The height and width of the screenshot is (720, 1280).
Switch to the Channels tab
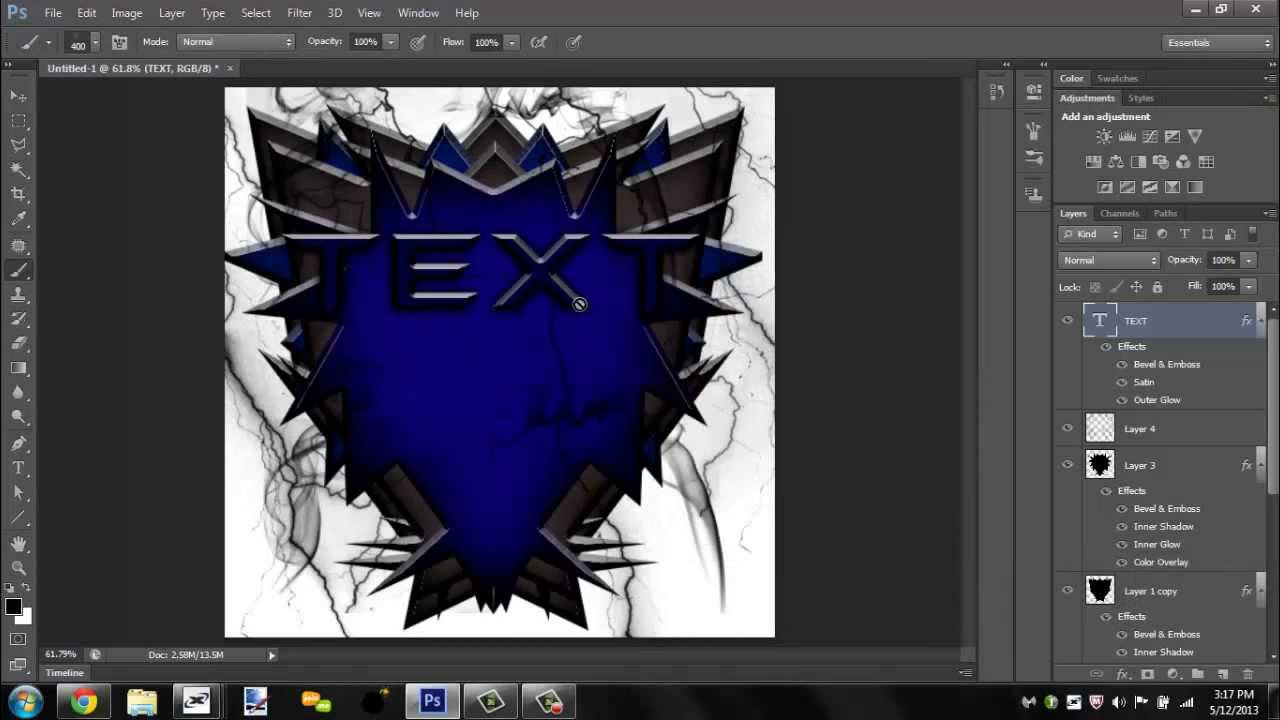(1119, 213)
